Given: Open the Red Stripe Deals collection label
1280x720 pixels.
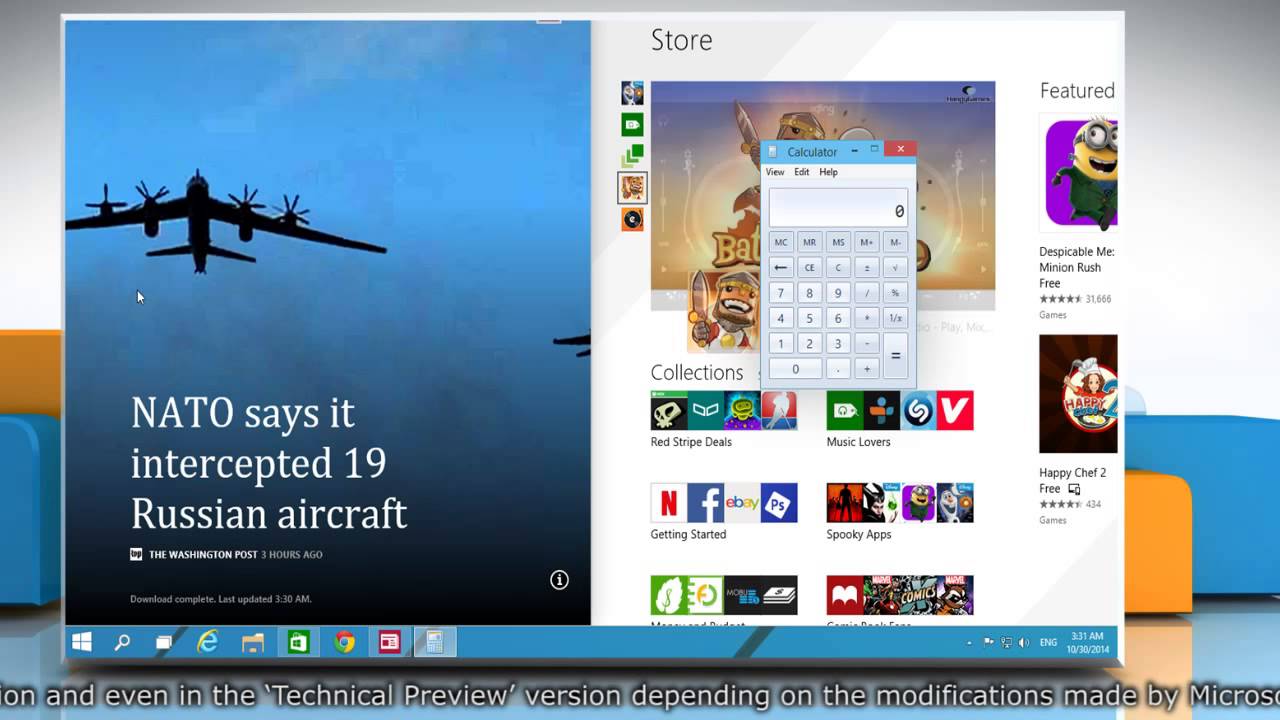Looking at the screenshot, I should click(691, 442).
